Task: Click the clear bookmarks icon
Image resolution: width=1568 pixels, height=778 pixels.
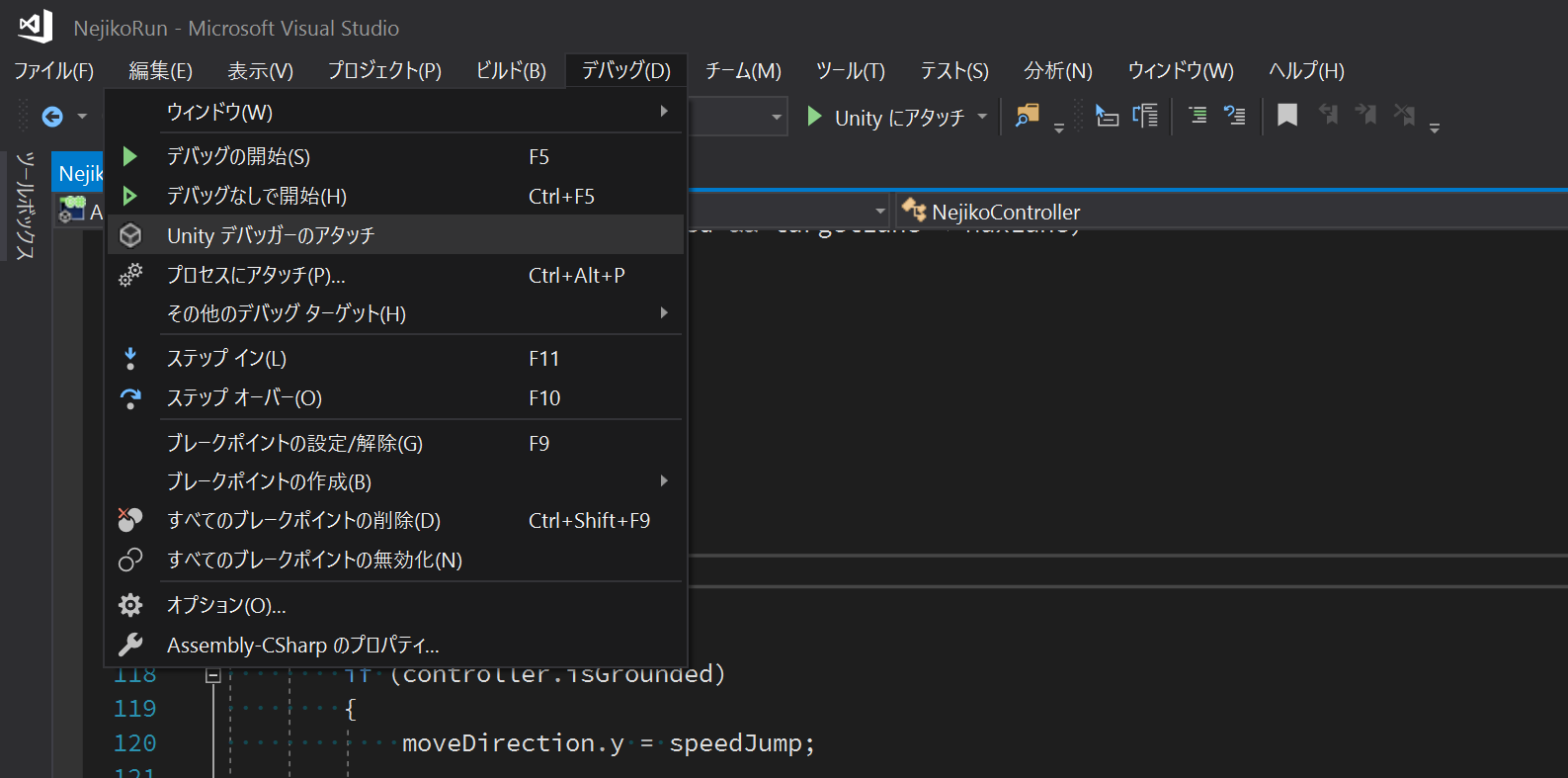Action: [x=1404, y=116]
